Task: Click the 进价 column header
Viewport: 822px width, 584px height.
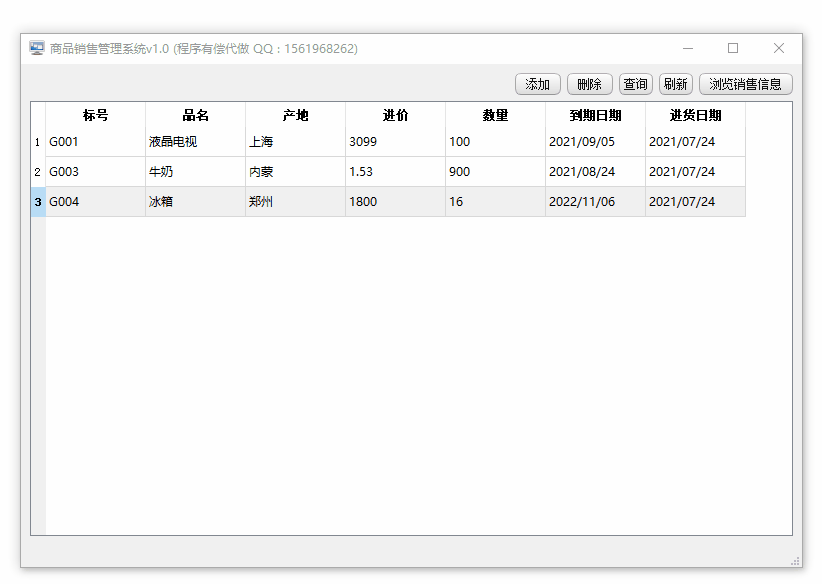Action: 396,115
